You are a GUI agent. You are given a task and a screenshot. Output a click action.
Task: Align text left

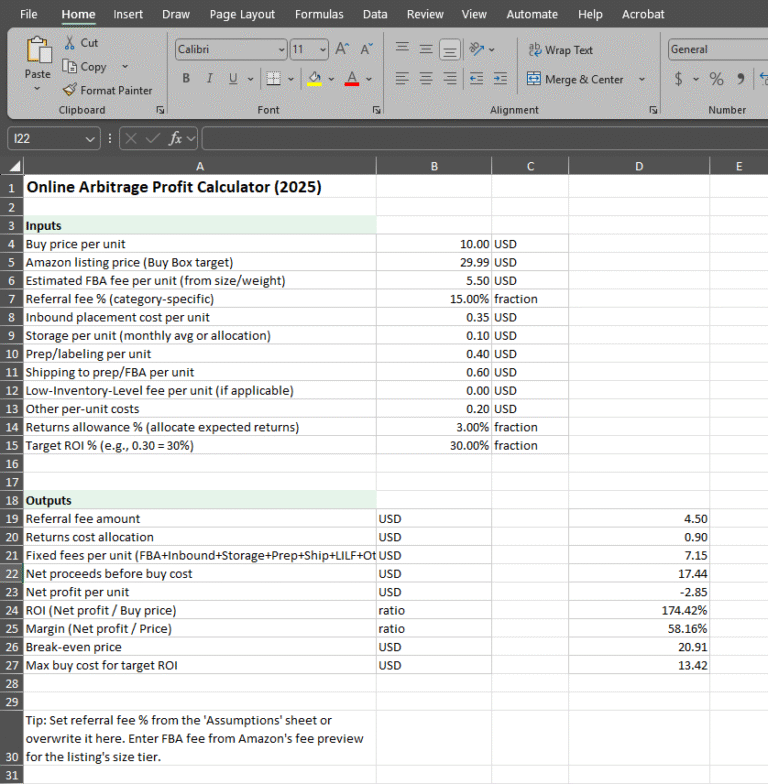pyautogui.click(x=402, y=78)
